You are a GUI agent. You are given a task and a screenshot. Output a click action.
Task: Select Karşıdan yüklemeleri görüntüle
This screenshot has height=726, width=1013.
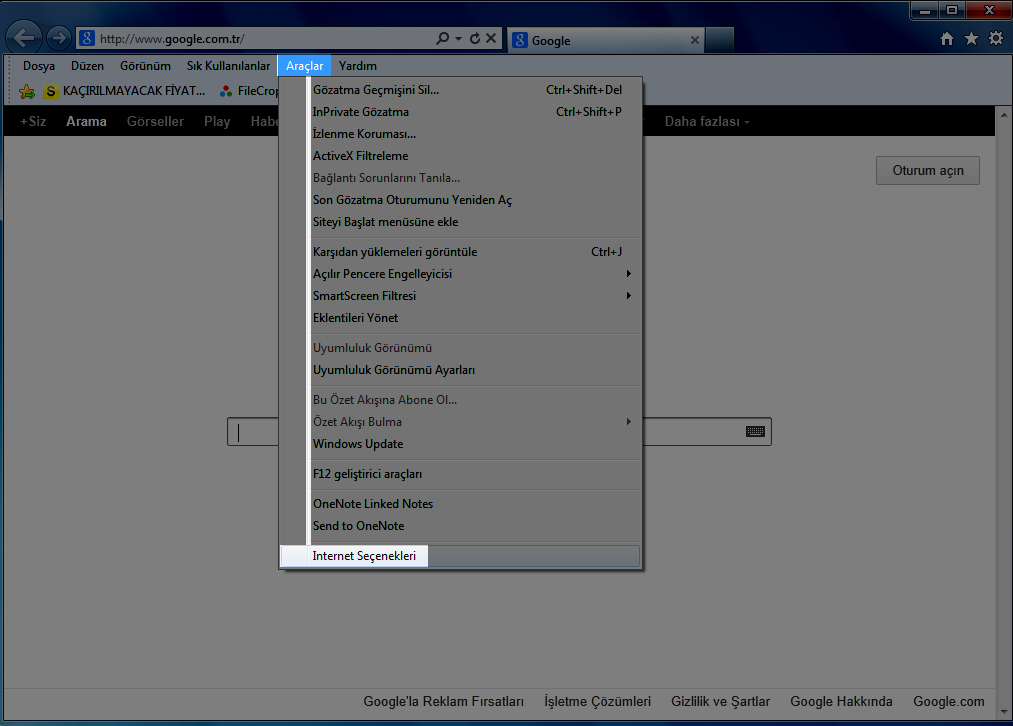tap(461, 252)
